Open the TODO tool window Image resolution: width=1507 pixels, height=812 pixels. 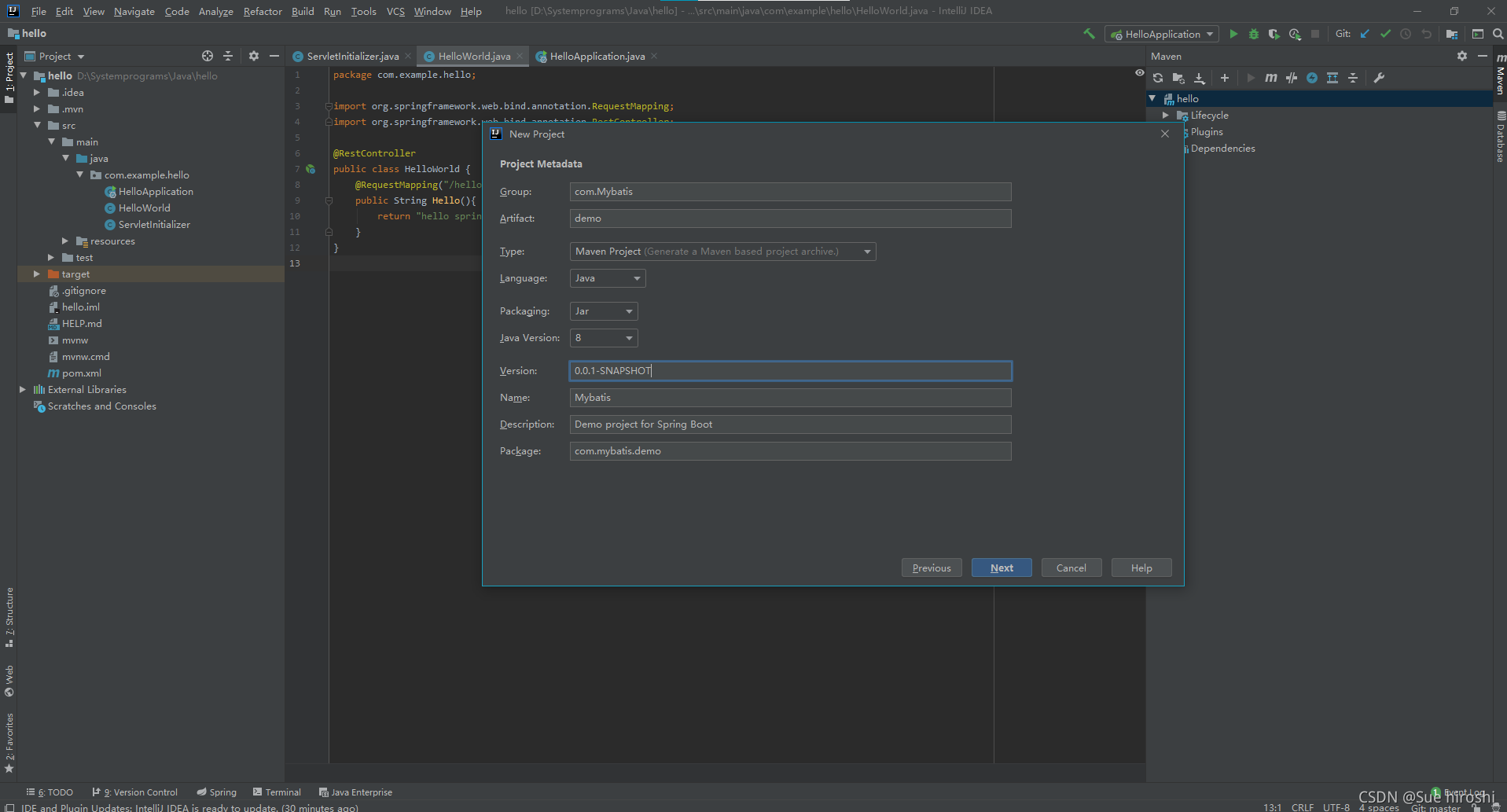pyautogui.click(x=50, y=792)
